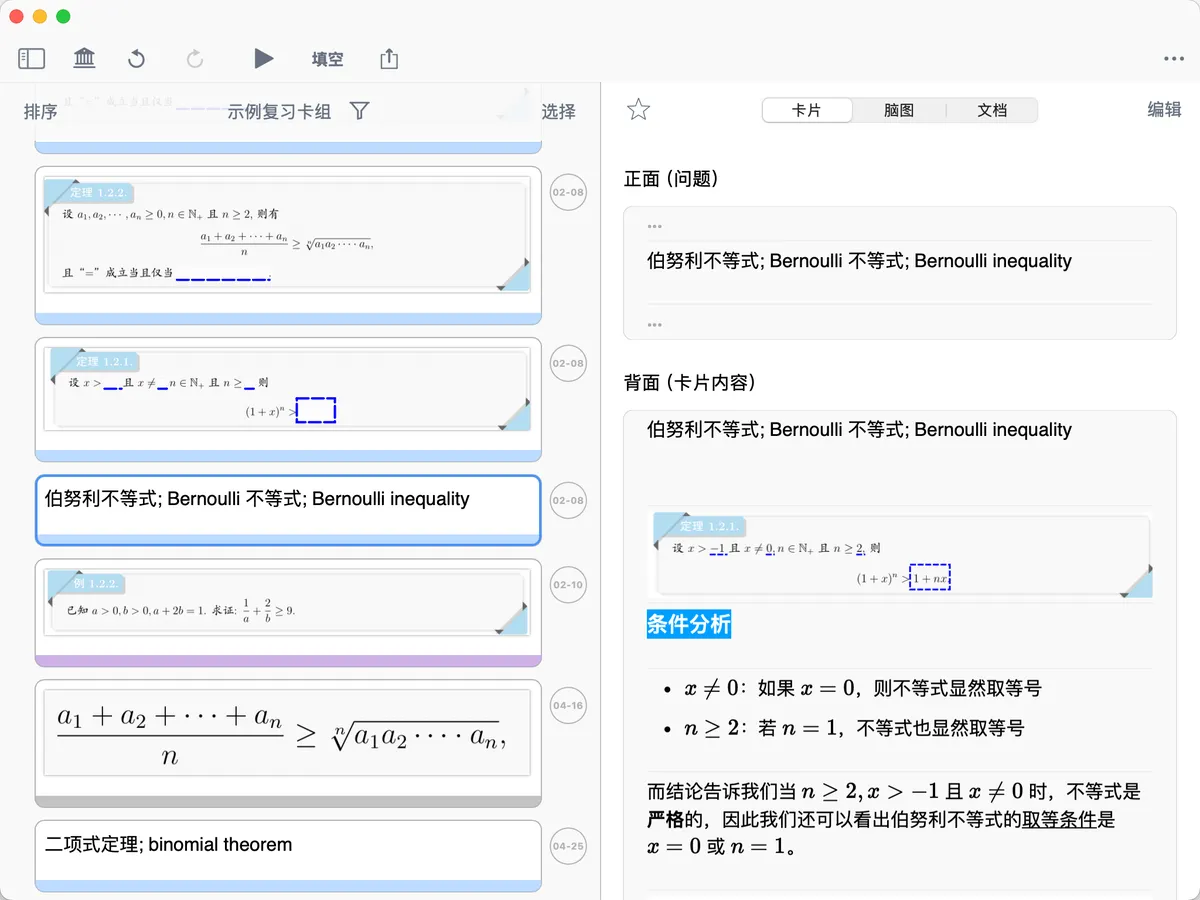Open the 排序 sort option
This screenshot has height=900, width=1200.
(41, 111)
